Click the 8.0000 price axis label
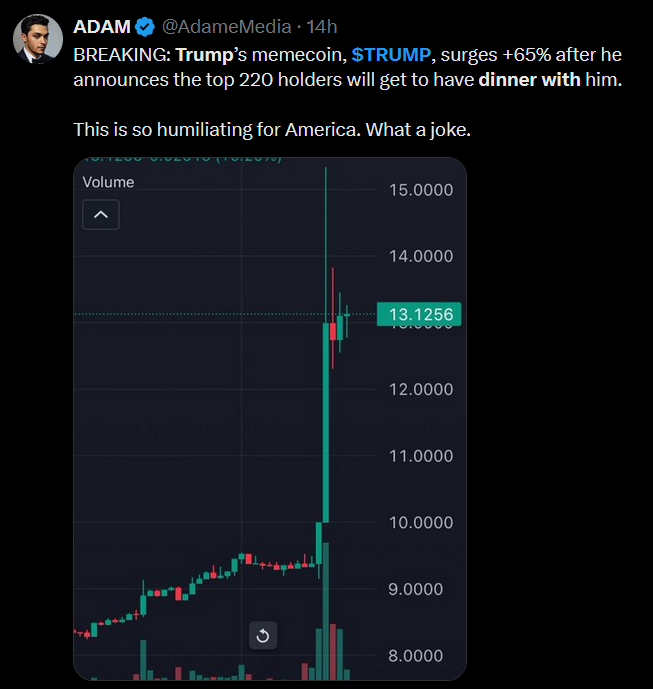 pos(415,656)
